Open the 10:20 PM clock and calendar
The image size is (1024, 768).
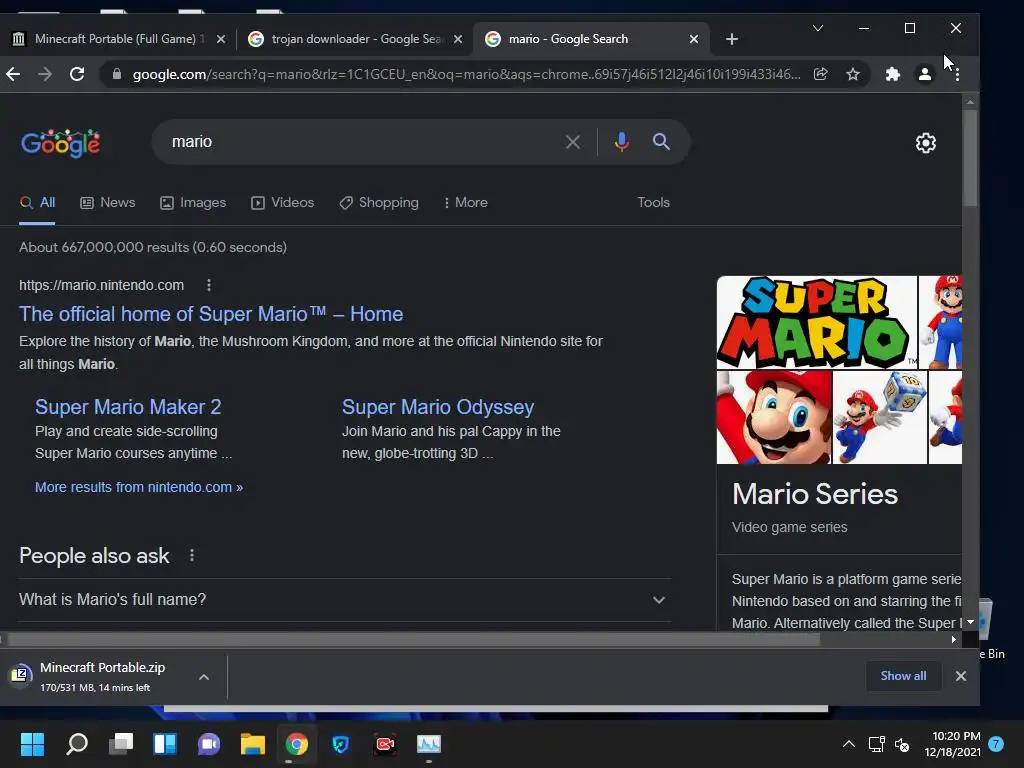coord(952,744)
